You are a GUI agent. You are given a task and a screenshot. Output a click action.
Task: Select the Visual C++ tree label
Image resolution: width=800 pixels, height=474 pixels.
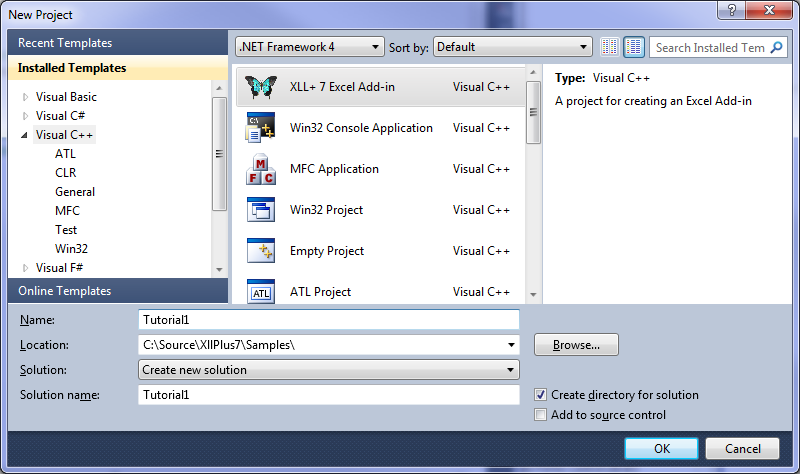[x=64, y=135]
